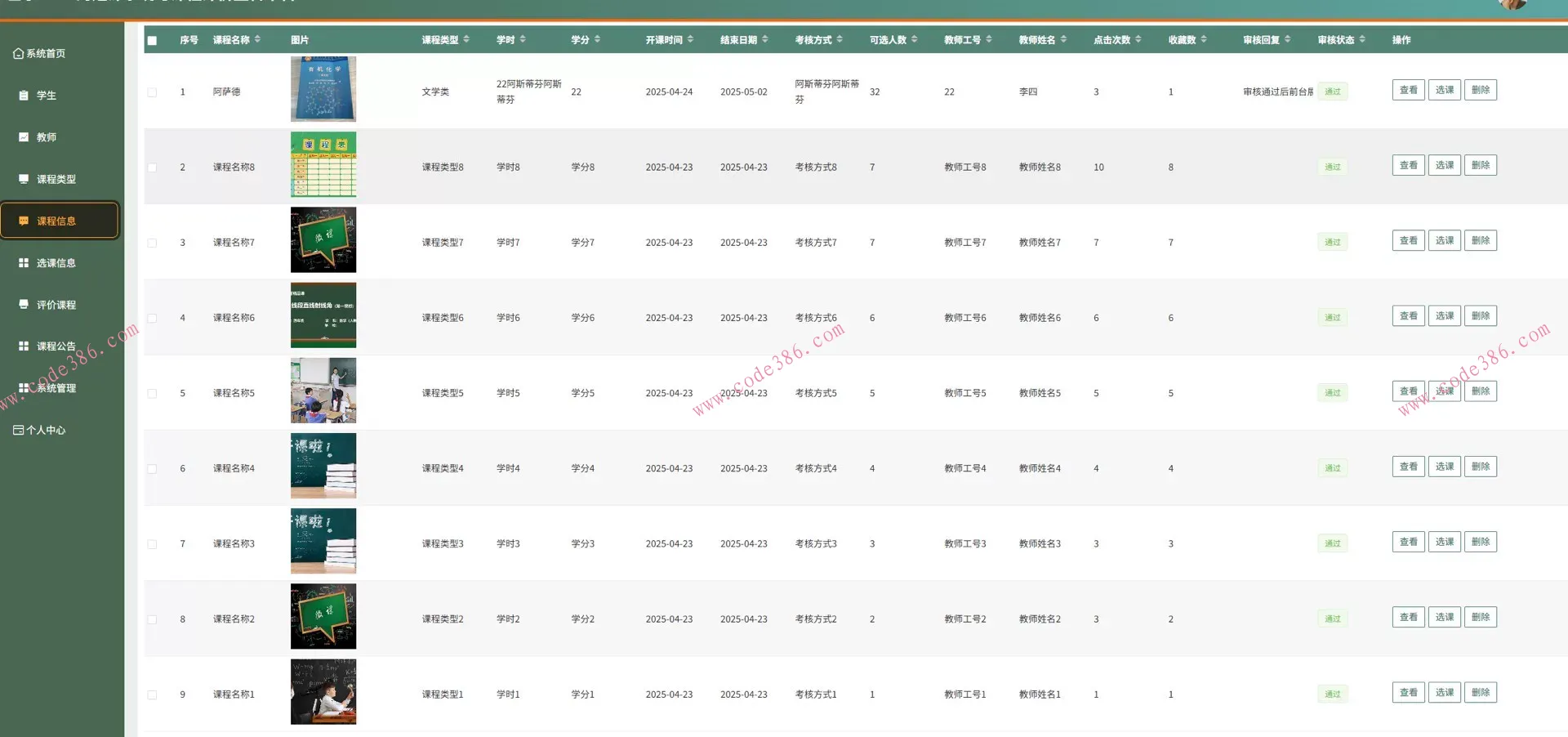Click the 选课信息 grid icon
The width and height of the screenshot is (1568, 737).
pyautogui.click(x=24, y=263)
